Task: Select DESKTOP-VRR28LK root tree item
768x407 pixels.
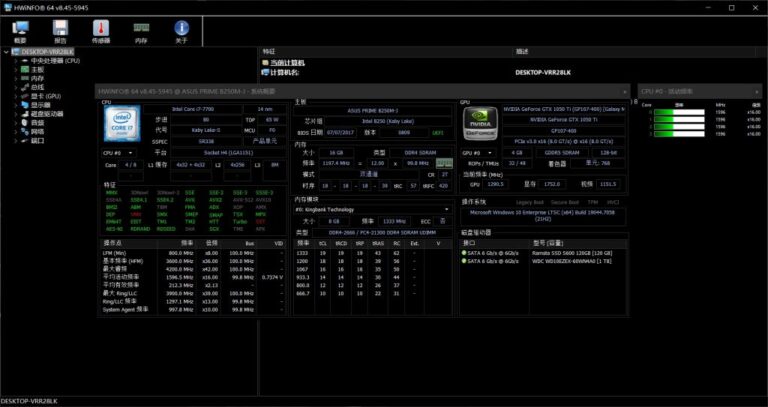Action: (48, 52)
